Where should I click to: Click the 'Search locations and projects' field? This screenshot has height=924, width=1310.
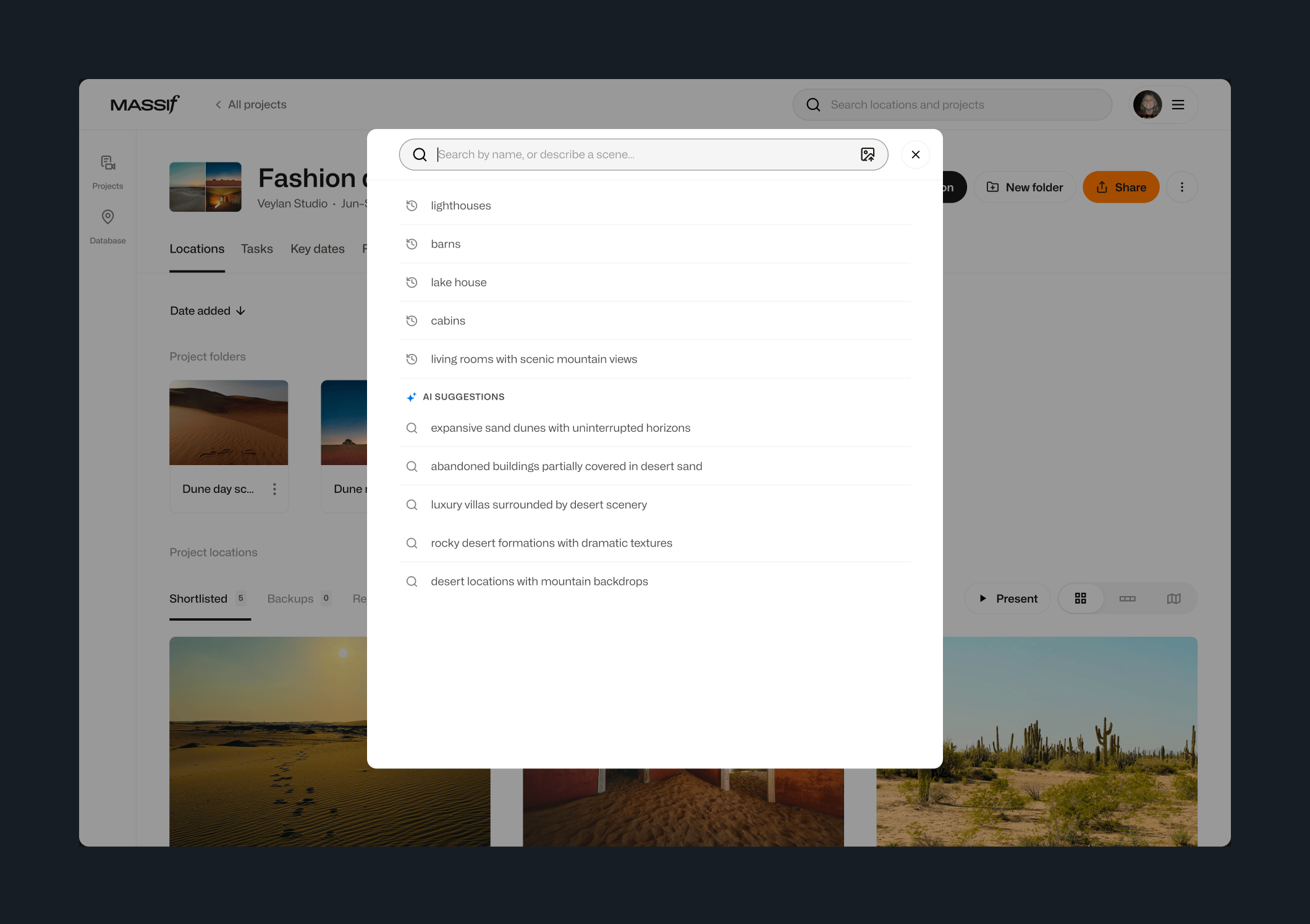(952, 105)
